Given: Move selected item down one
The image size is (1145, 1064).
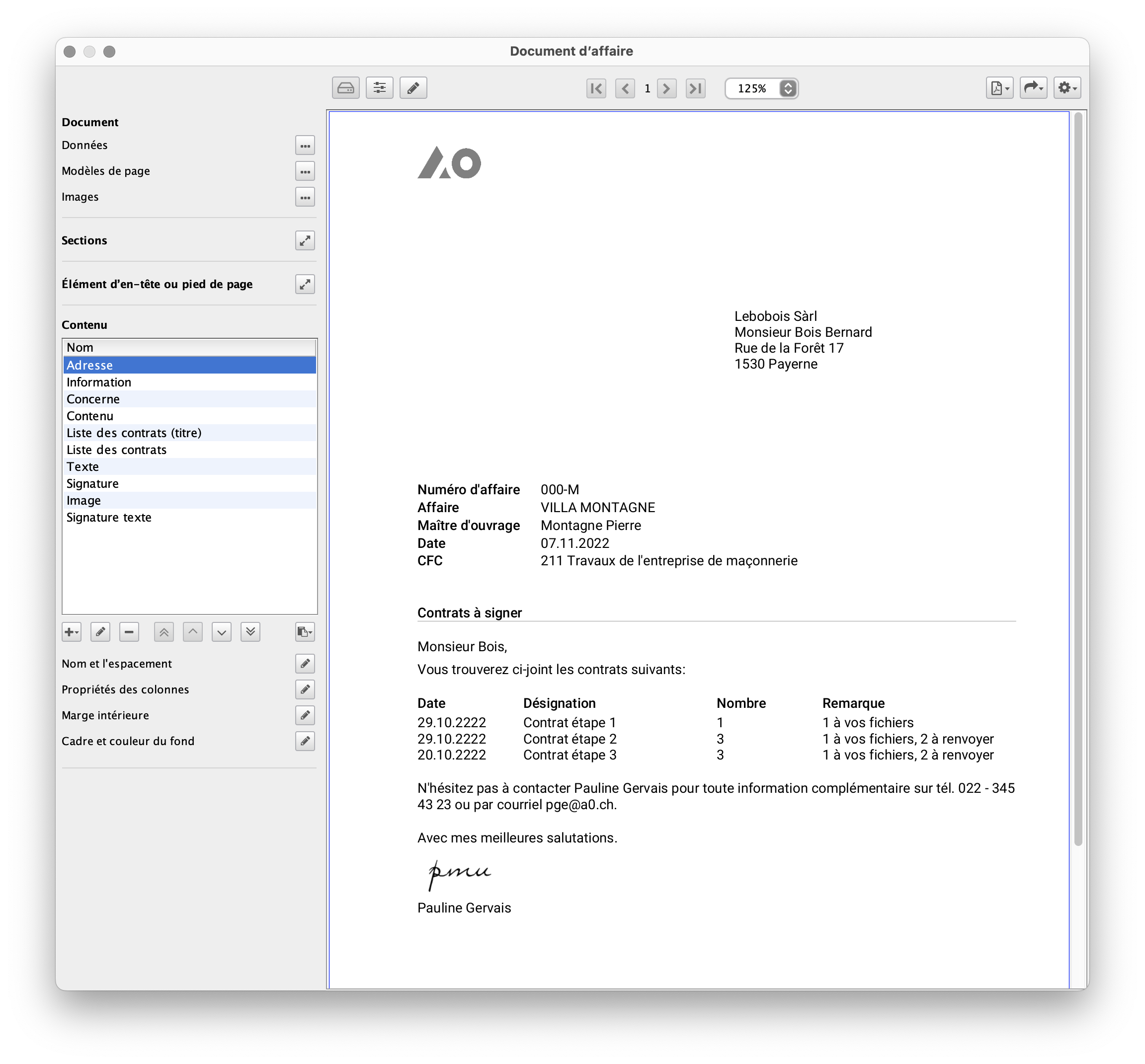Looking at the screenshot, I should pos(222,632).
